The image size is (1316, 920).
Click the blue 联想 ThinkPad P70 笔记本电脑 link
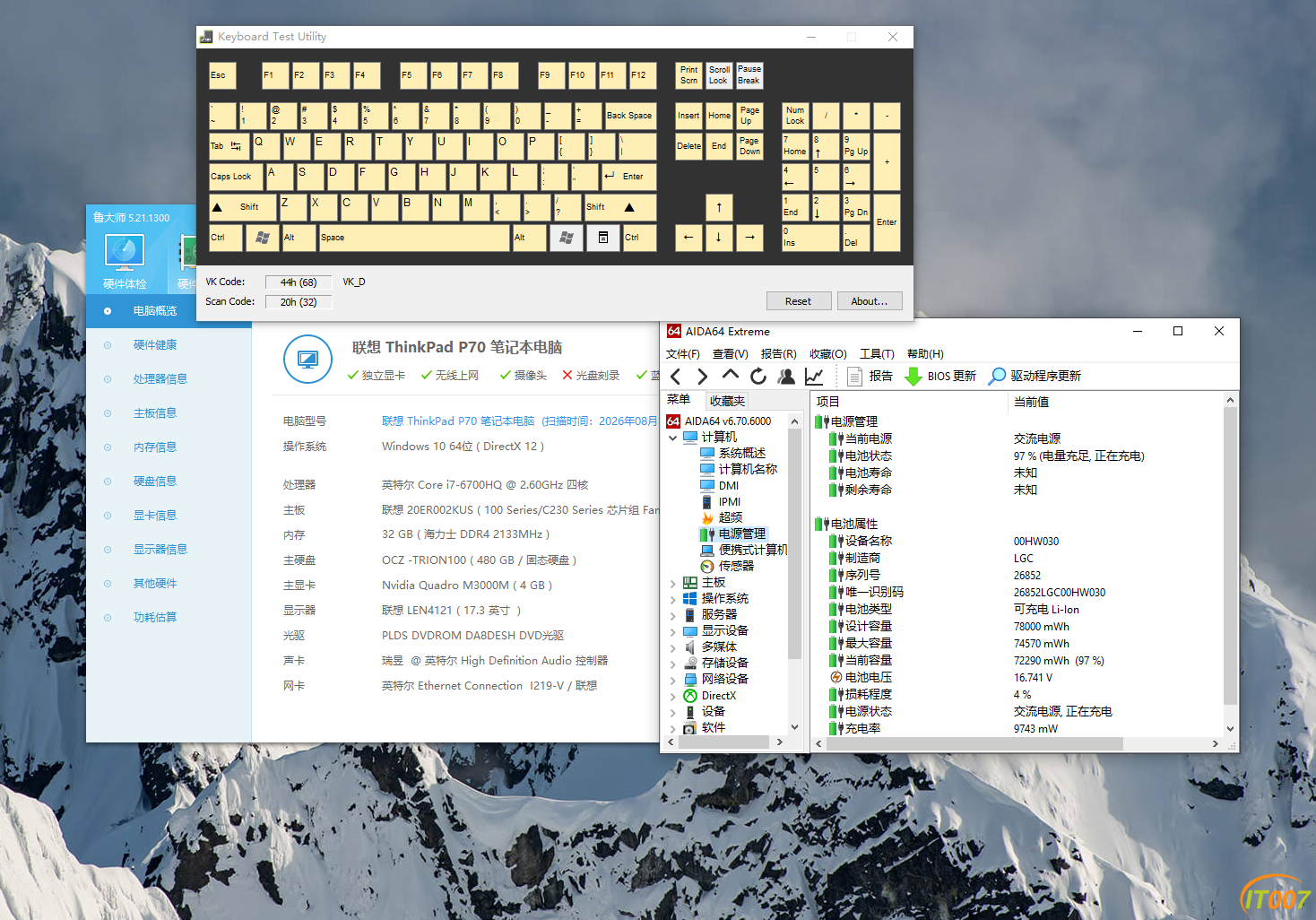458,421
